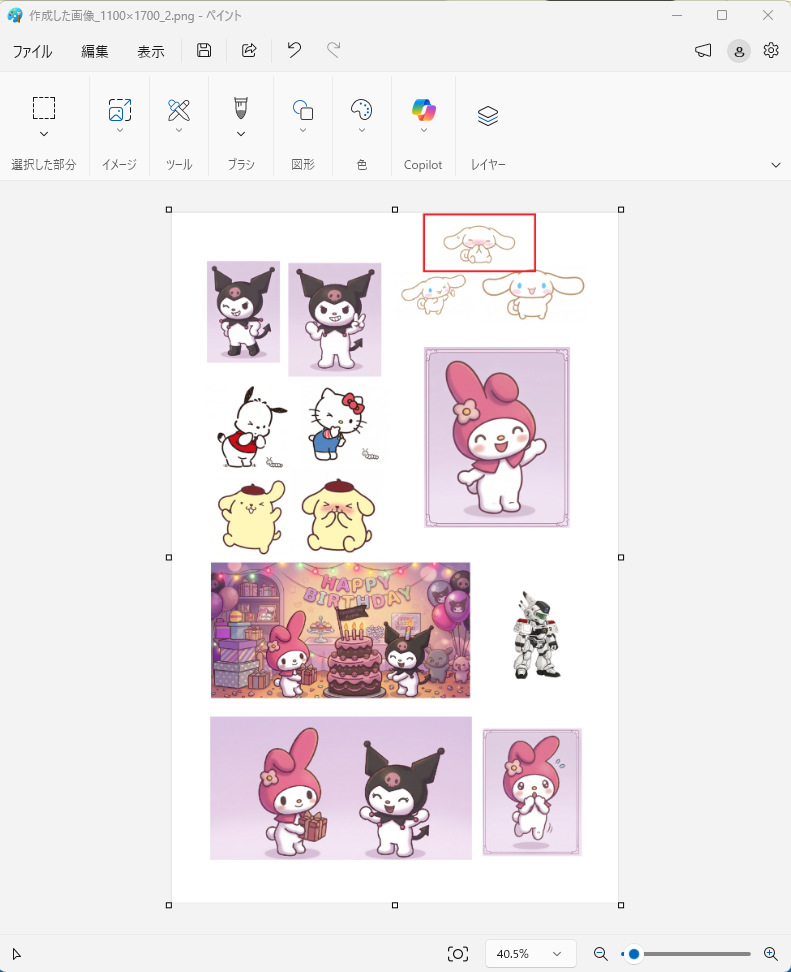The height and width of the screenshot is (972, 791).
Task: Expand the ribbon with the right chevron
Action: 776,165
